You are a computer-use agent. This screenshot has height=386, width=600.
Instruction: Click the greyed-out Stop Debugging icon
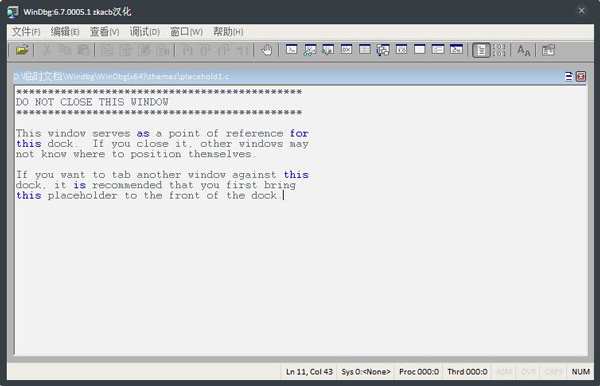pos(144,50)
